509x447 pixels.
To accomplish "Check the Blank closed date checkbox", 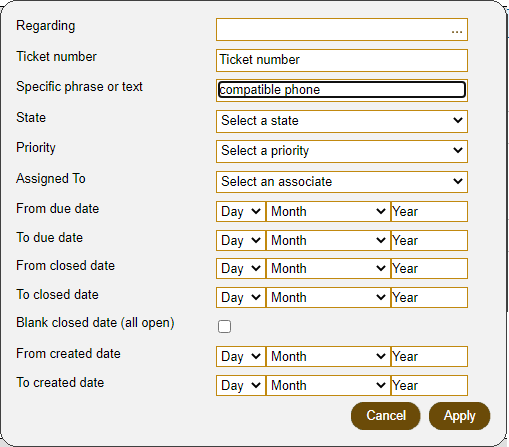I will pos(224,326).
